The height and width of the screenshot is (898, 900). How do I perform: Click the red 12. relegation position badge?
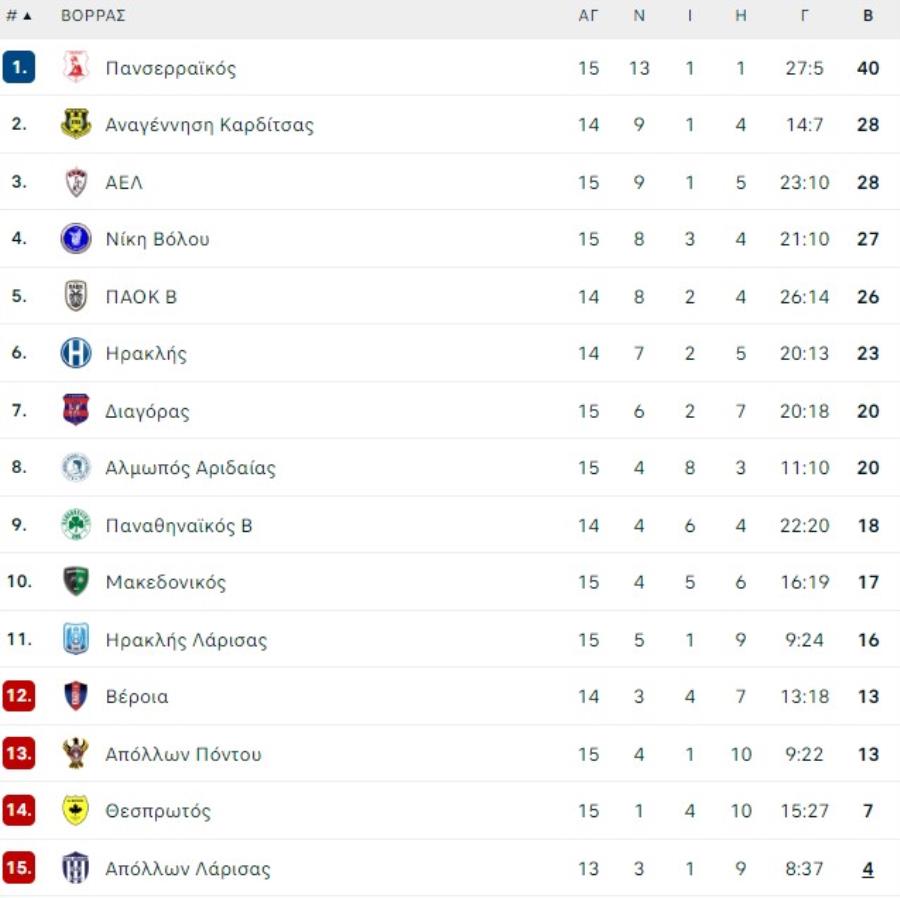18,696
